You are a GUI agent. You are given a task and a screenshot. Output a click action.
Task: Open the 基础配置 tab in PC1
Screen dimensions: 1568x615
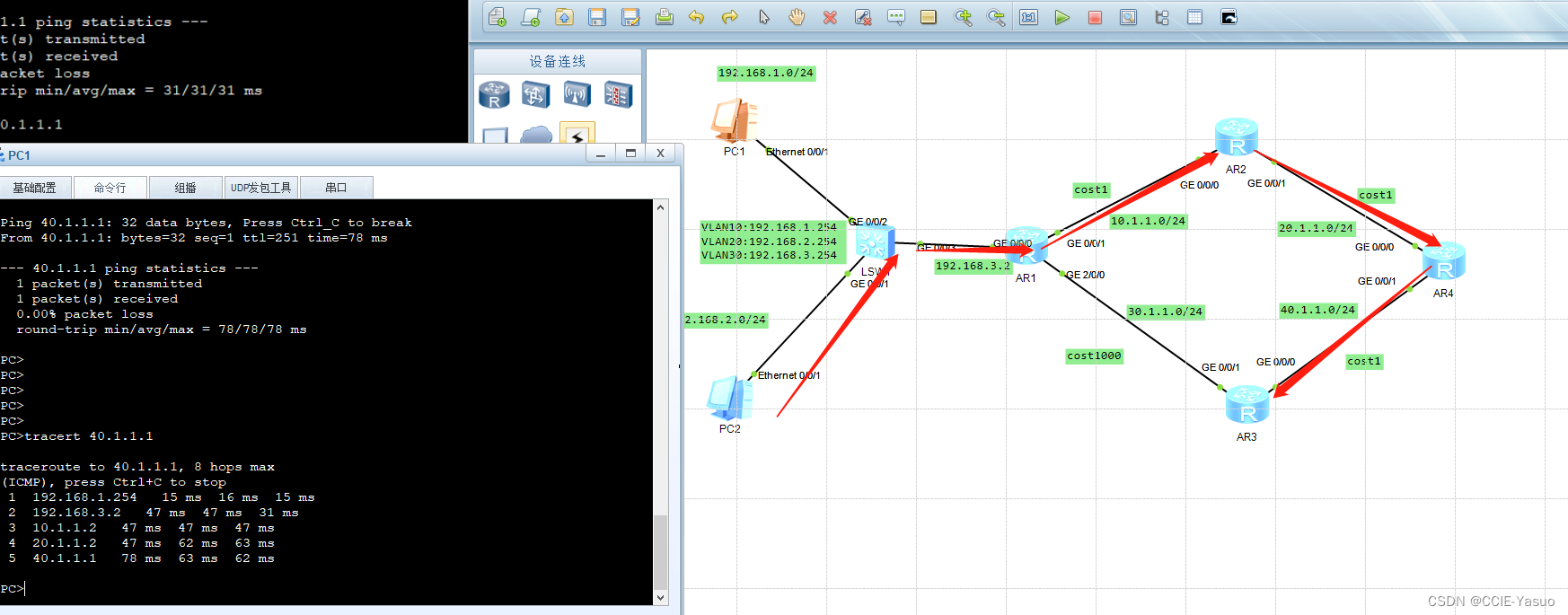(x=35, y=188)
